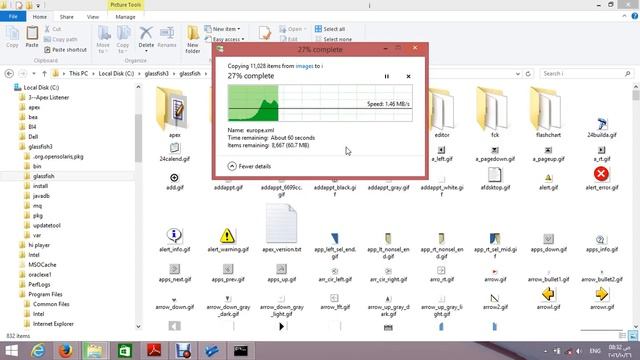Select 'glassfish3' folder in the tree

pos(40,147)
